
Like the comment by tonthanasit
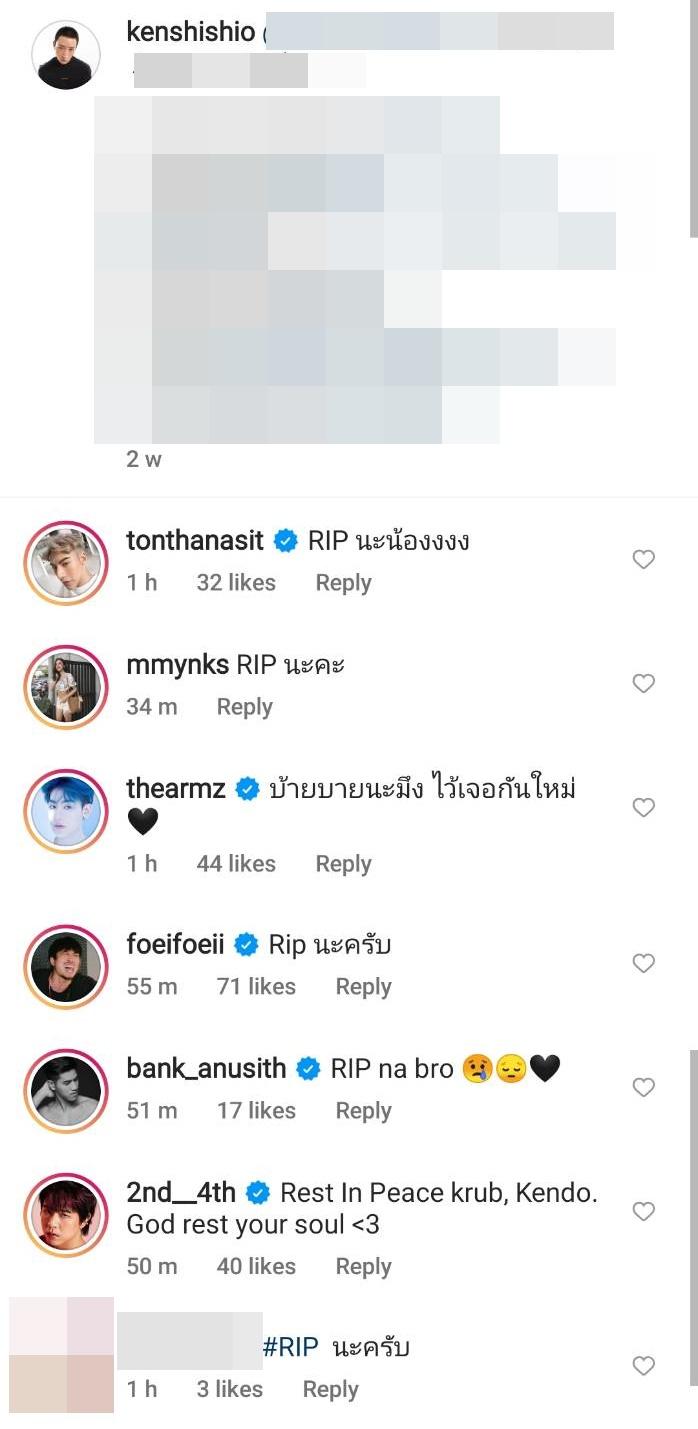pyautogui.click(x=644, y=560)
